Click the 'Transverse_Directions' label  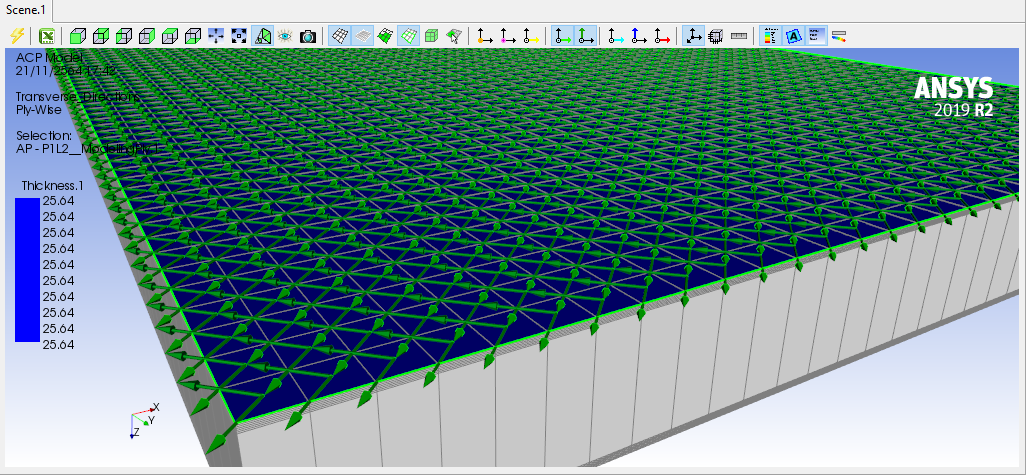tap(77, 97)
